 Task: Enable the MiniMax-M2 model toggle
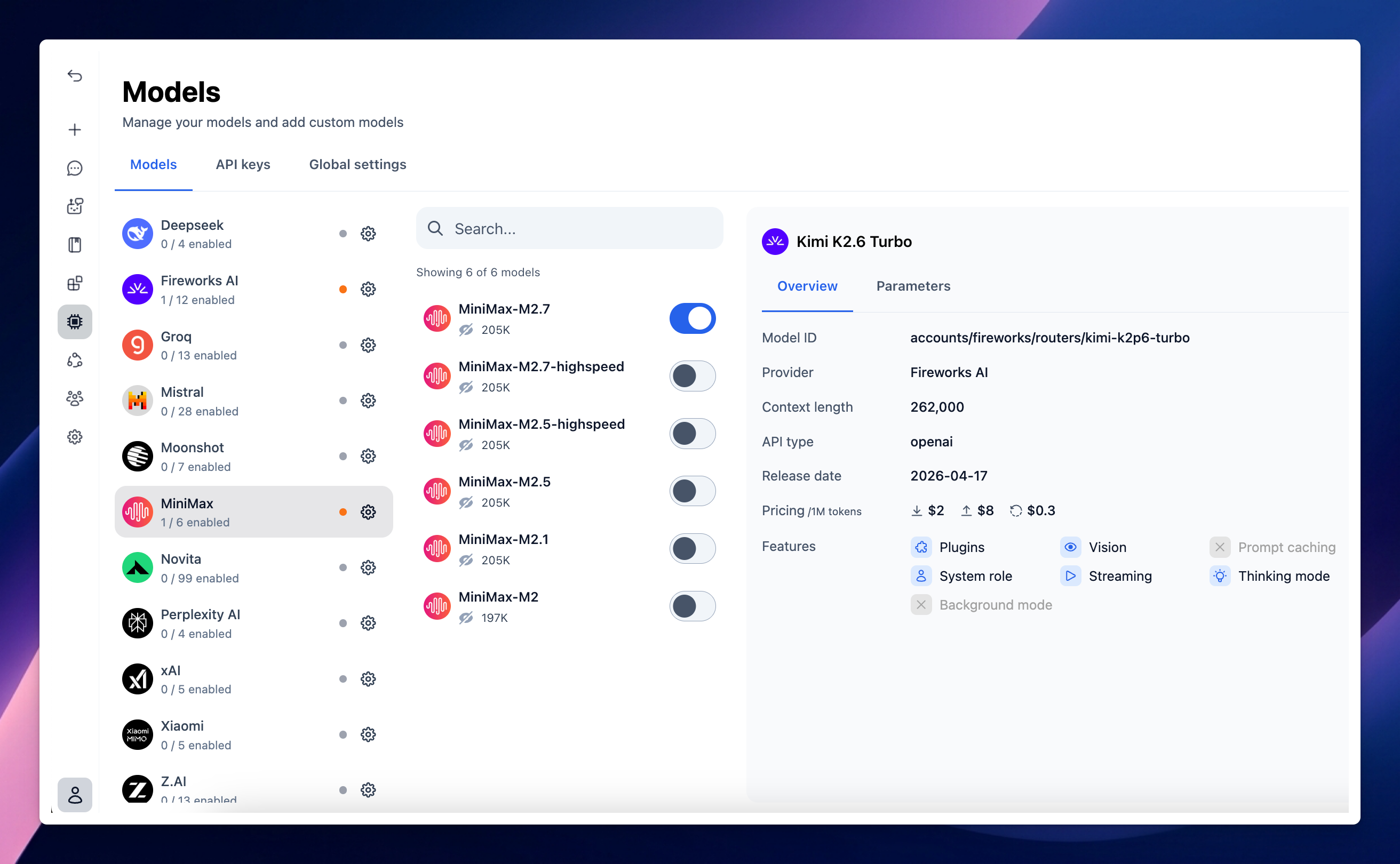click(693, 606)
